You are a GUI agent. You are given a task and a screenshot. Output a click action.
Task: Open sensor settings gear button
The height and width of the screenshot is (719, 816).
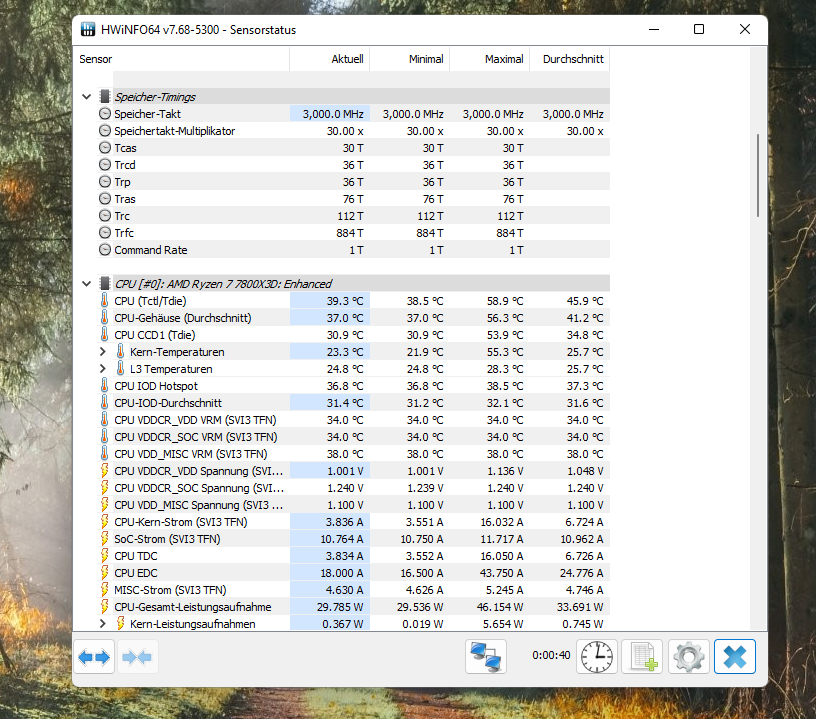point(688,657)
